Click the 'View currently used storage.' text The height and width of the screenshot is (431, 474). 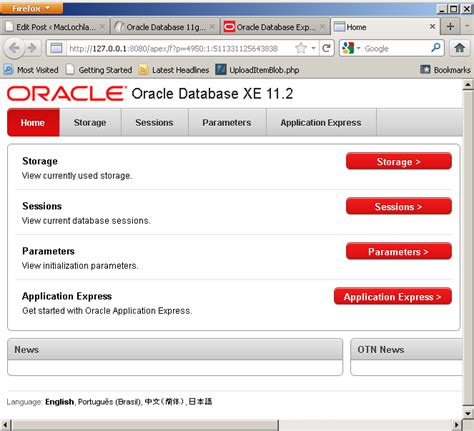[77, 176]
